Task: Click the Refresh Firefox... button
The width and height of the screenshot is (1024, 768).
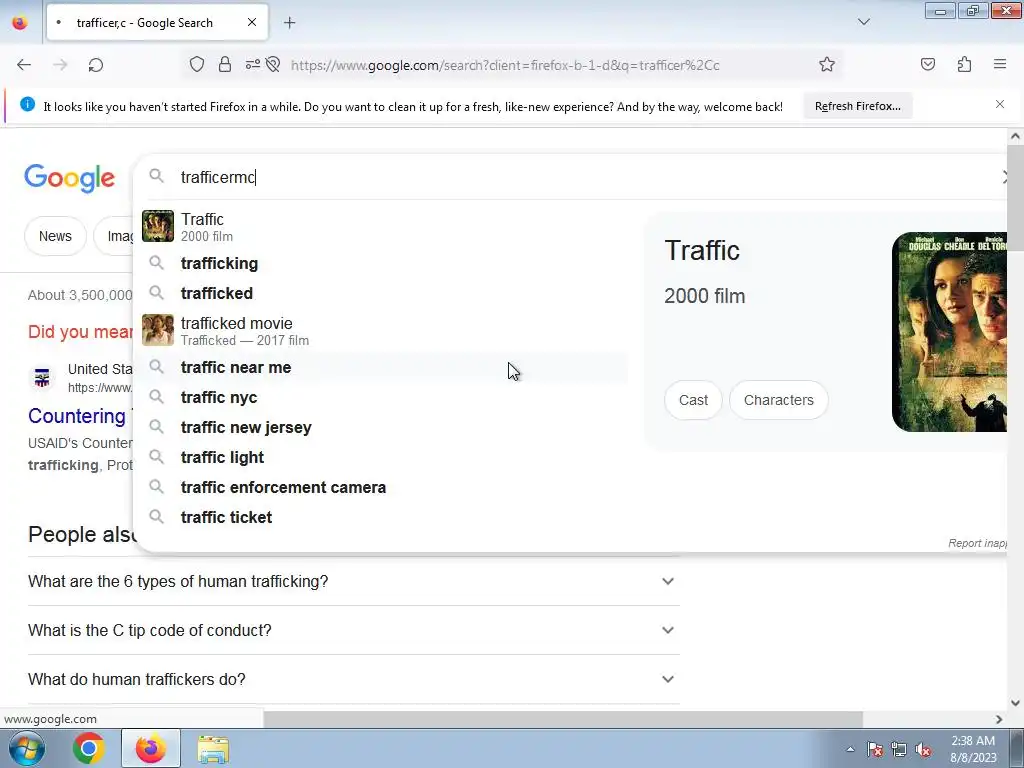Action: pos(857,106)
